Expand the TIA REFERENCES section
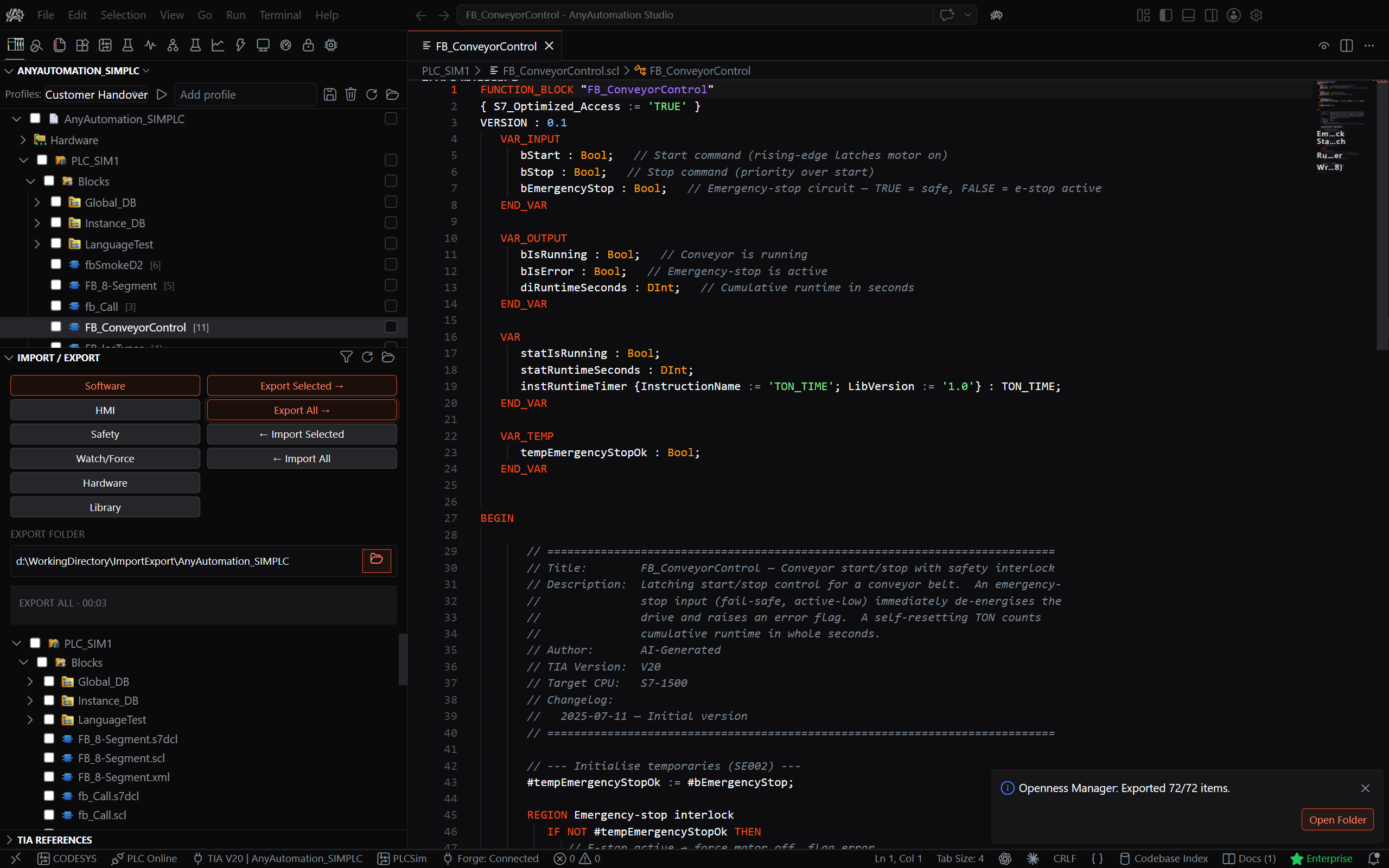 9,839
